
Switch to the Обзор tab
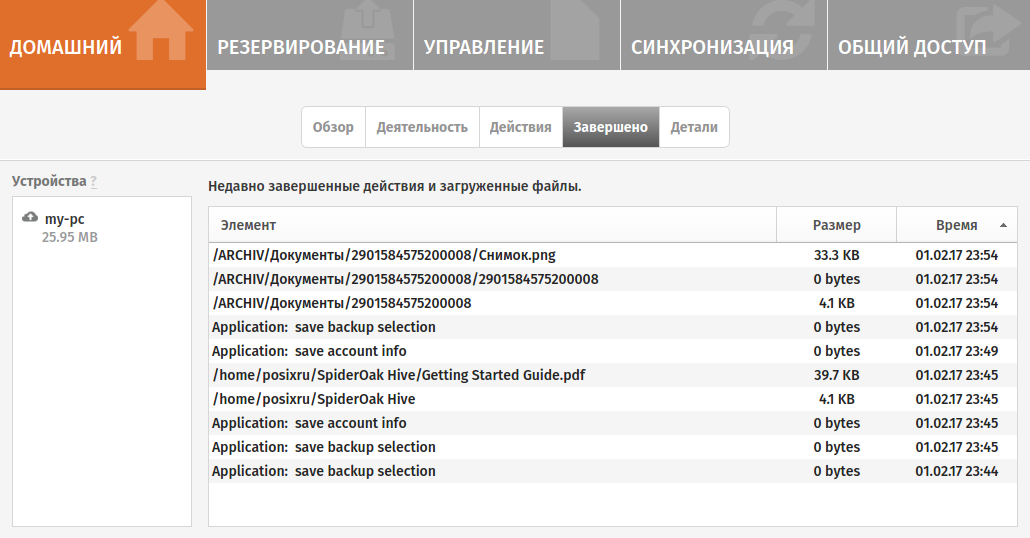coord(333,127)
